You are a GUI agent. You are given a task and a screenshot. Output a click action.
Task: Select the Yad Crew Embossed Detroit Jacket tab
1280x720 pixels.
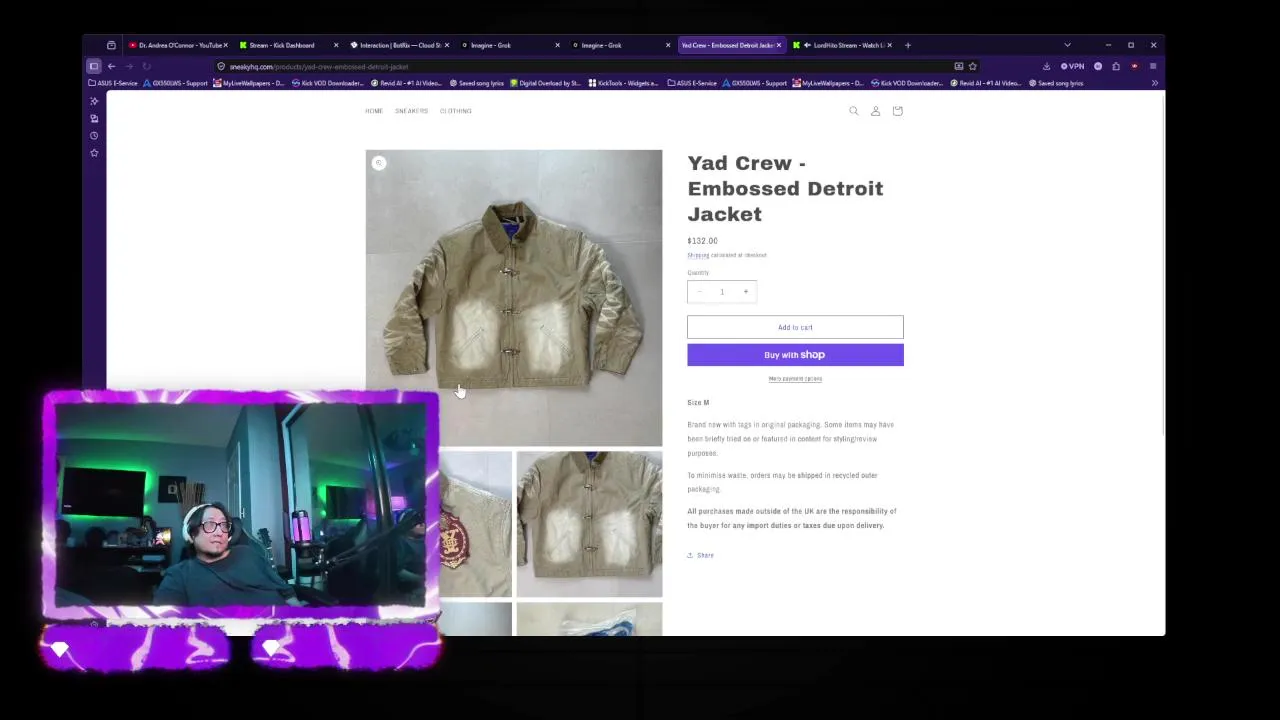[731, 45]
